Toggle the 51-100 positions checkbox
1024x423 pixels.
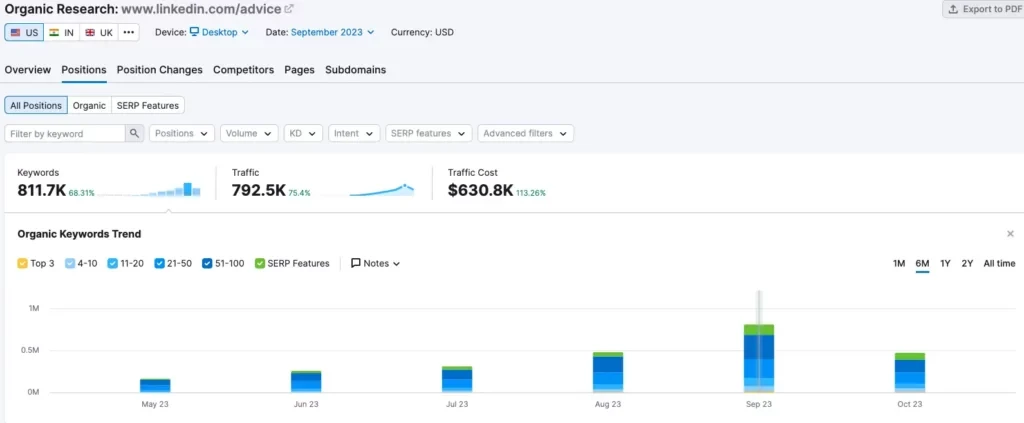click(x=207, y=264)
